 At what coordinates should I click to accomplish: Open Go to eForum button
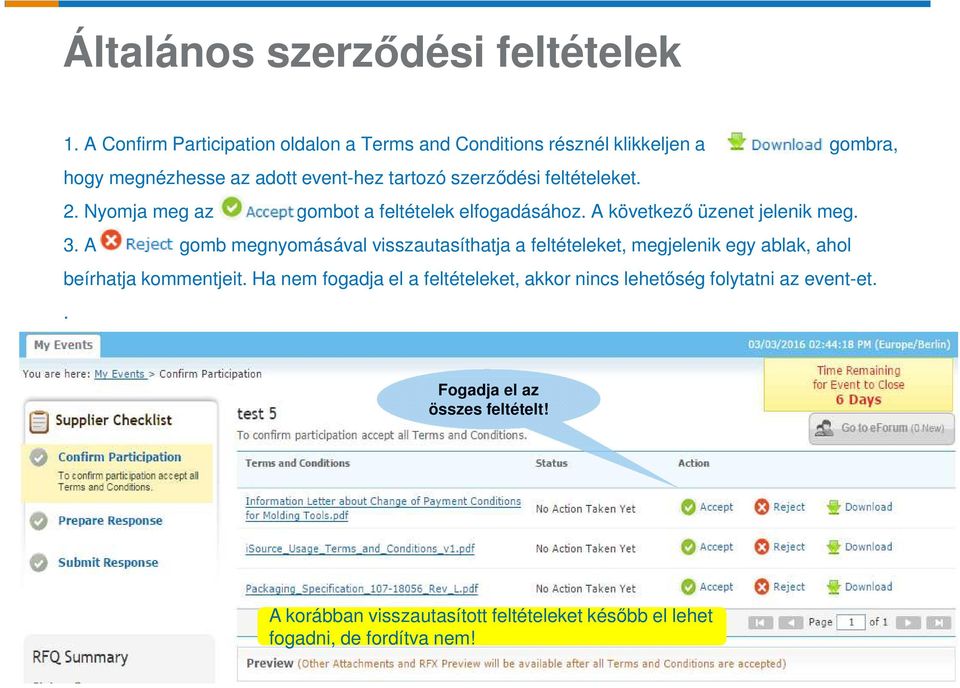882,428
